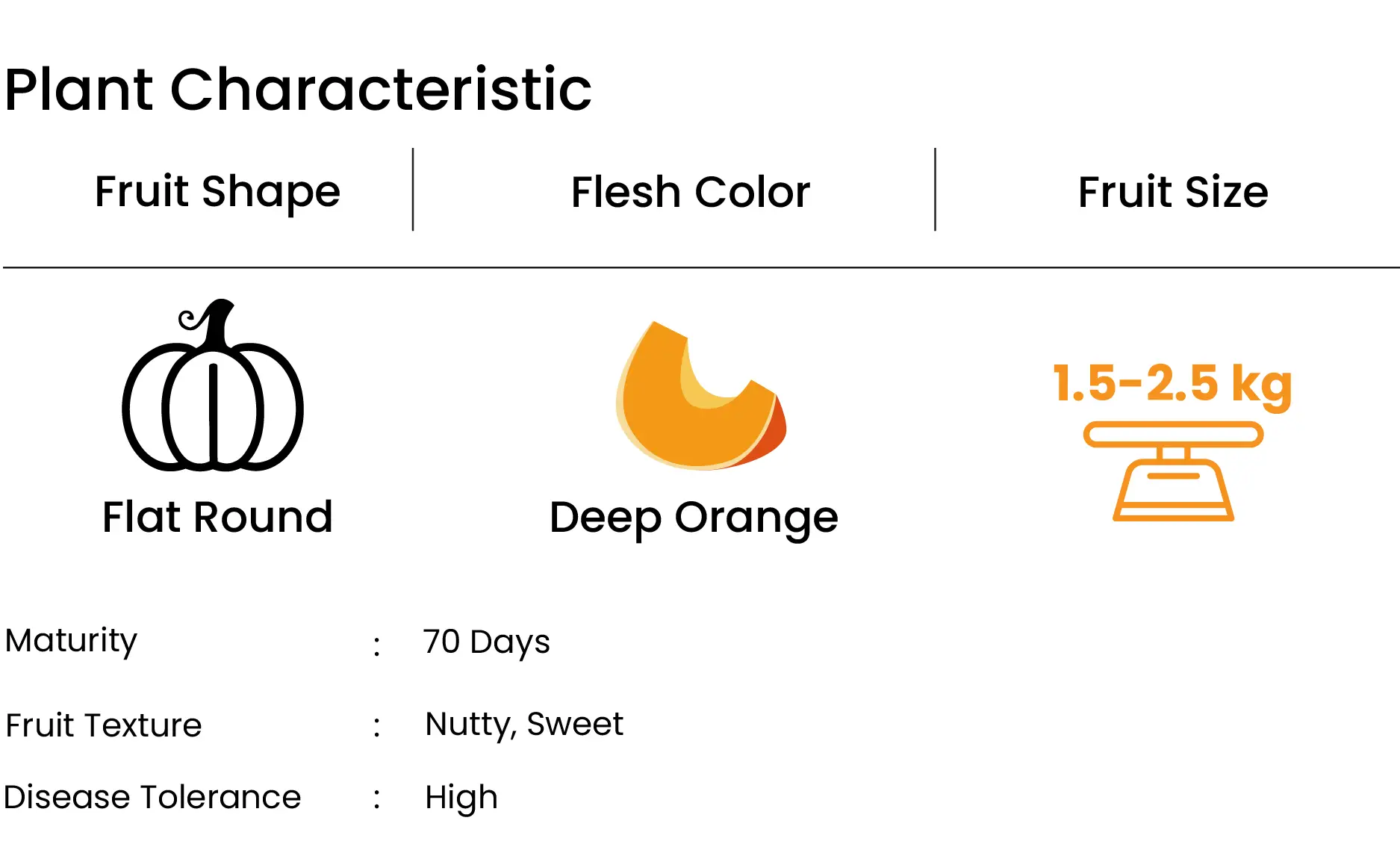Click the orange pumpkin slice icon
Image resolution: width=1400 pixels, height=853 pixels.
pyautogui.click(x=700, y=395)
